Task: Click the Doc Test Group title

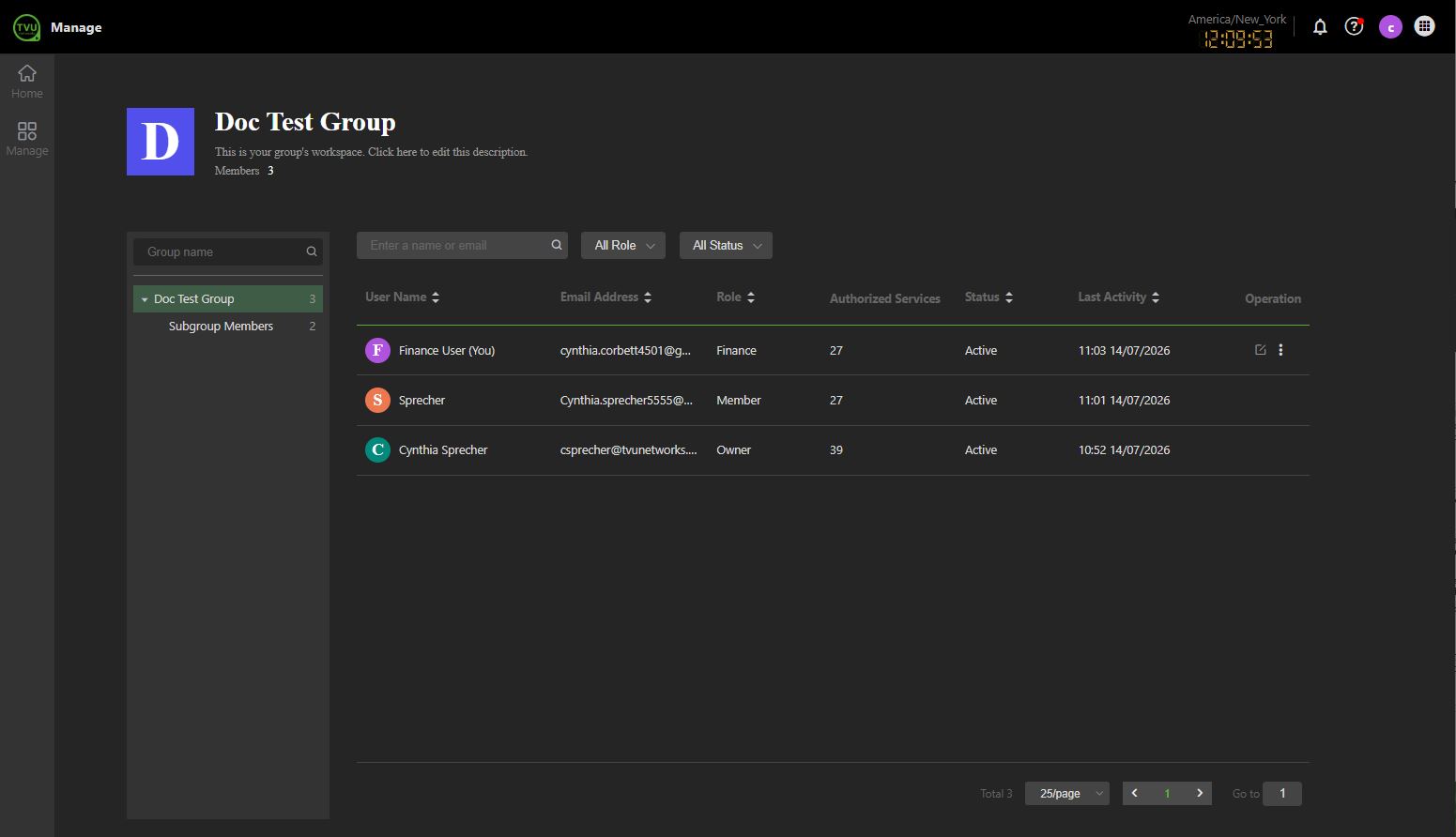Action: click(x=305, y=122)
